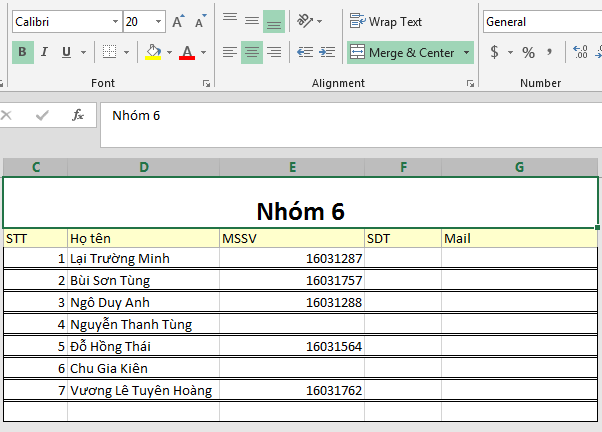Click the formula bar containing Nhóm 6
The width and height of the screenshot is (602, 432).
pos(351,125)
